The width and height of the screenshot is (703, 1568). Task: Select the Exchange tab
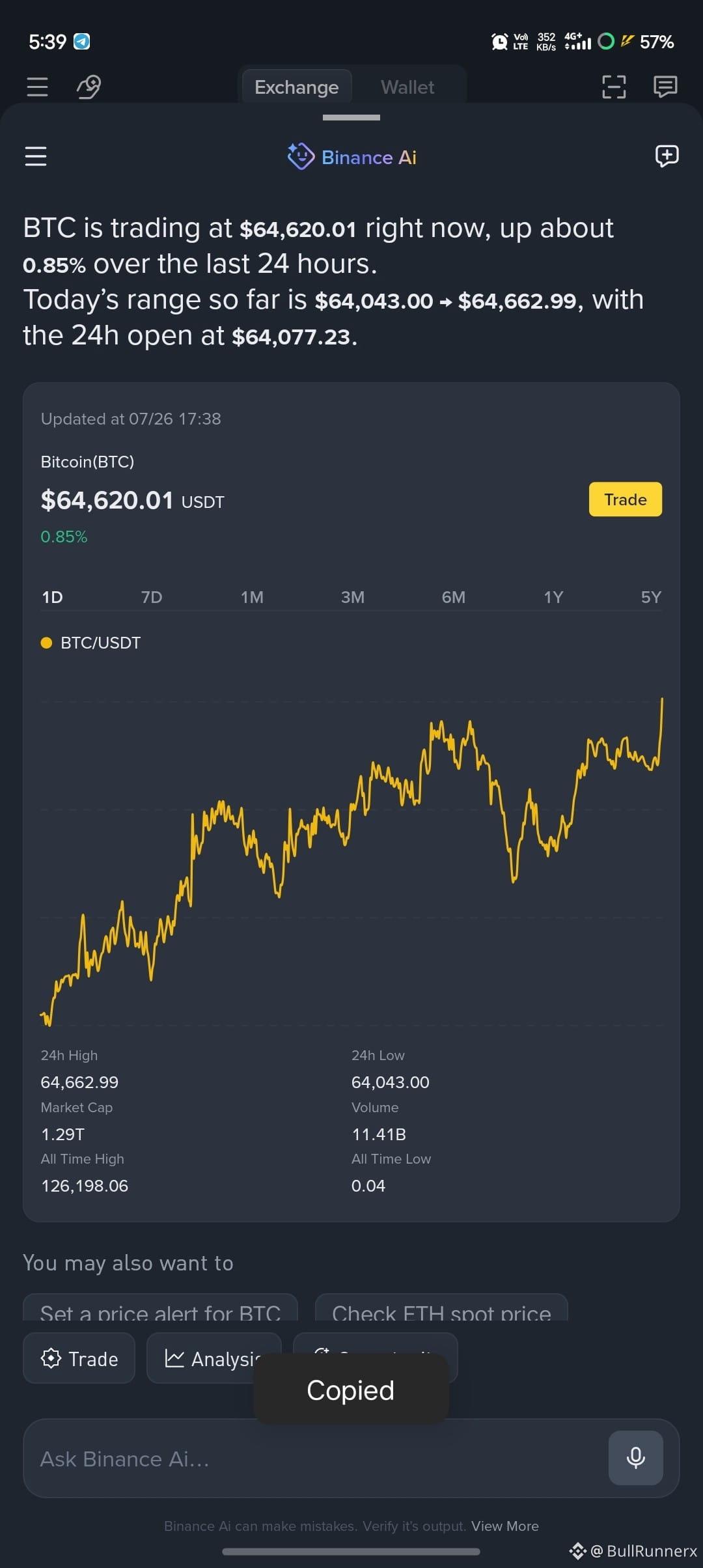[x=297, y=87]
